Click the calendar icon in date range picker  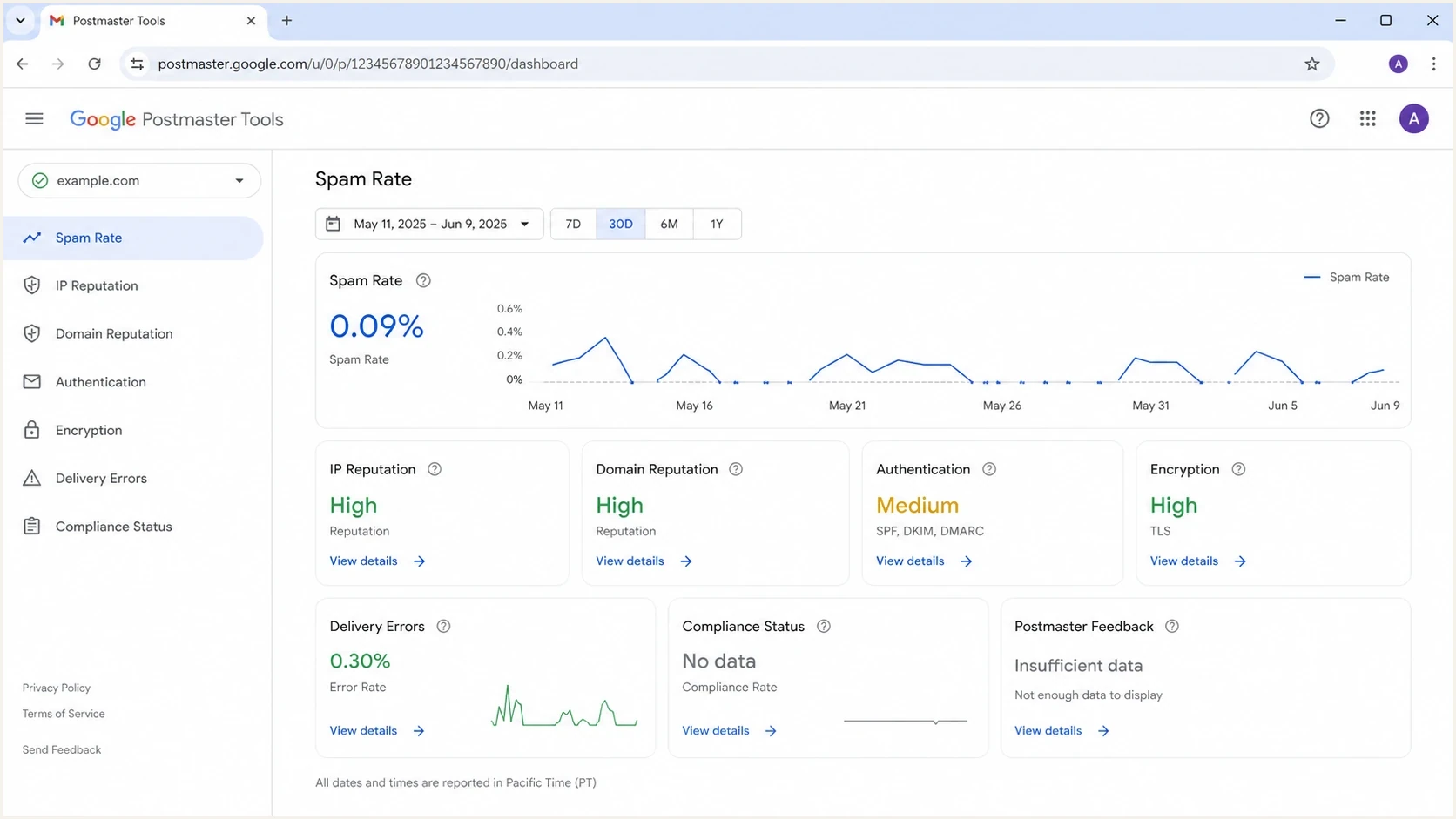[333, 224]
